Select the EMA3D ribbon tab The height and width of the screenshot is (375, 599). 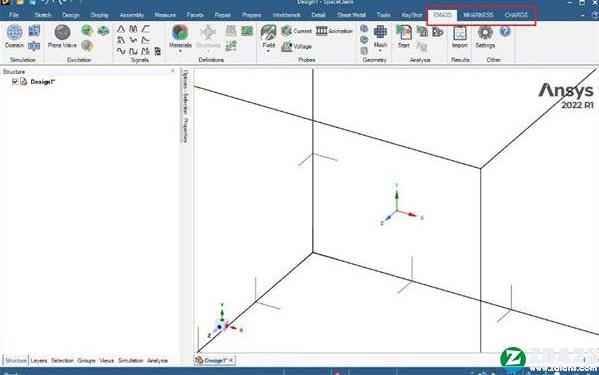tap(442, 15)
